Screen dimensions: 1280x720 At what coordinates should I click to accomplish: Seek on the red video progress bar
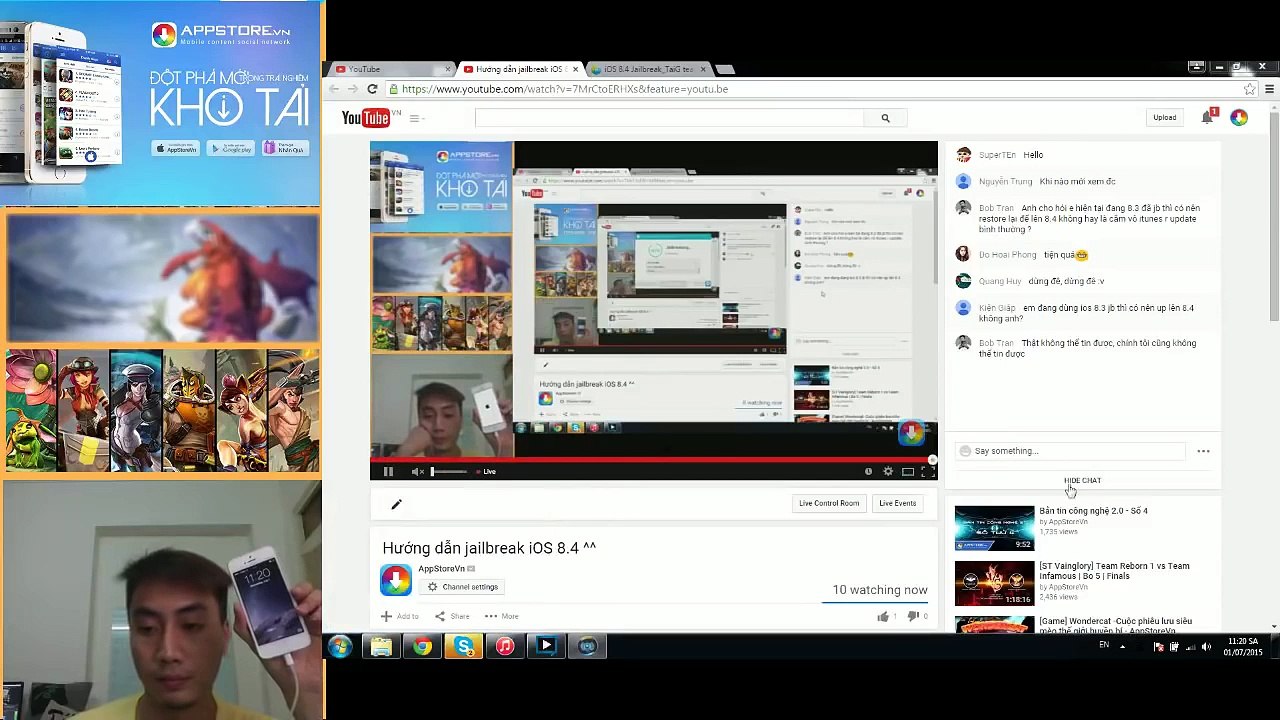point(654,460)
